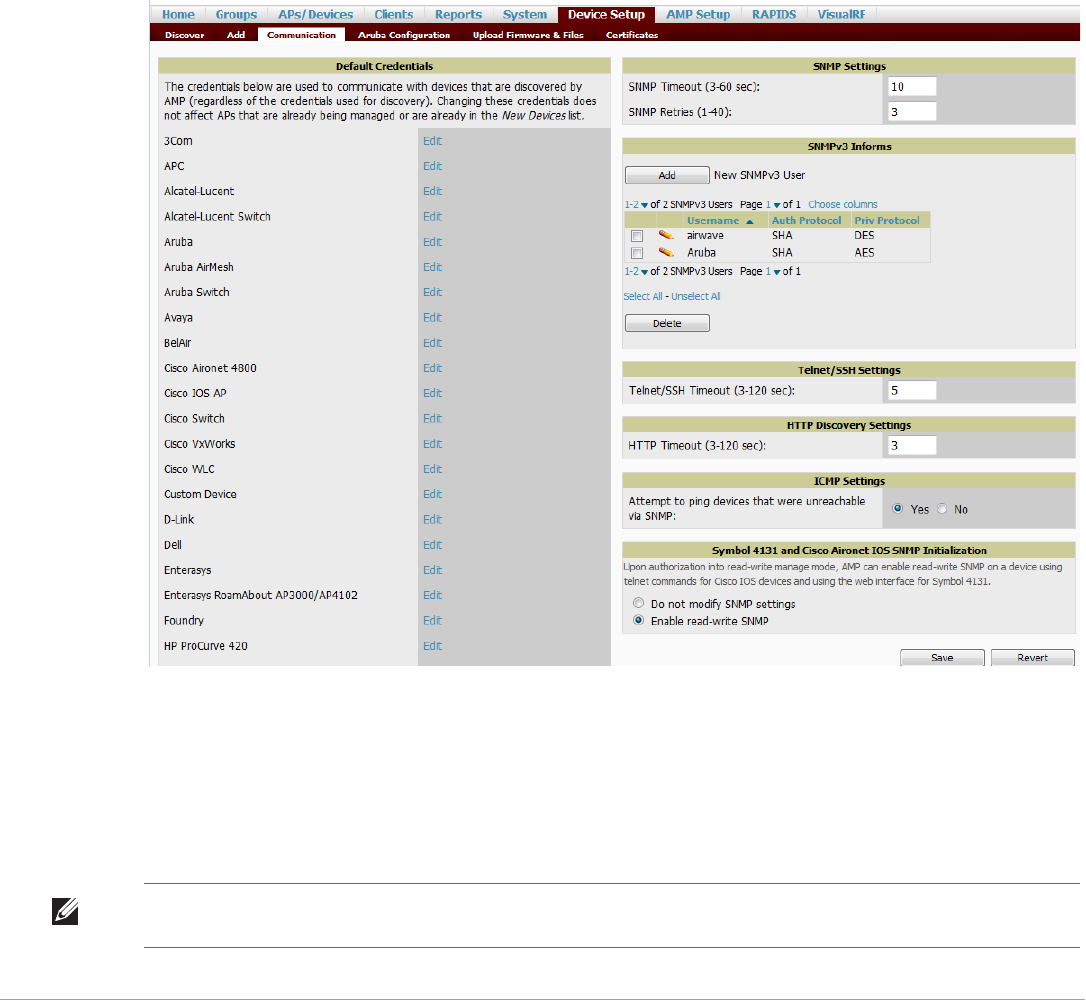The image size is (1086, 1000).
Task: Sort by Priv Protocol column header
Action: click(887, 220)
